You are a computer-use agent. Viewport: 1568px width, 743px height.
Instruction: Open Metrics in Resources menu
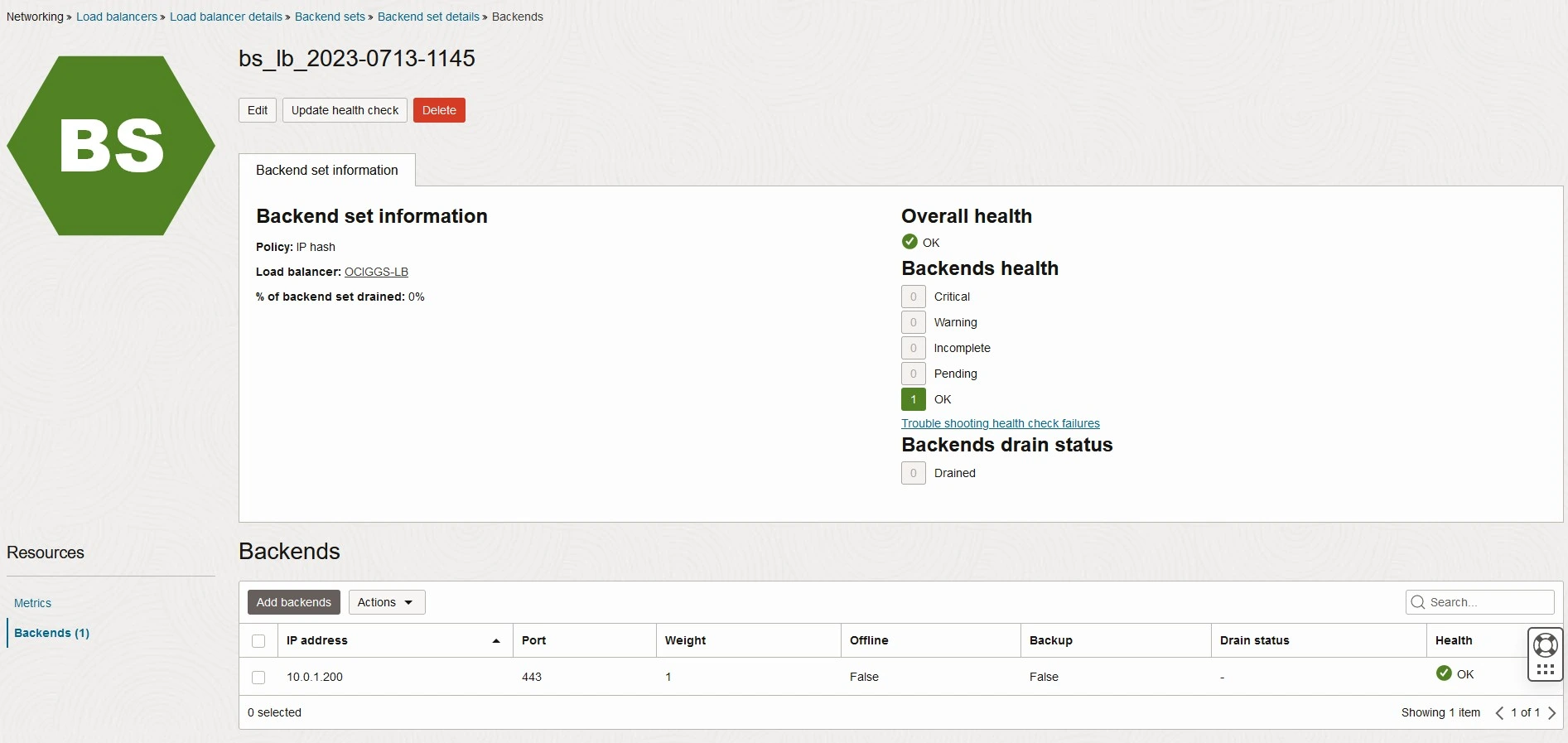[32, 603]
